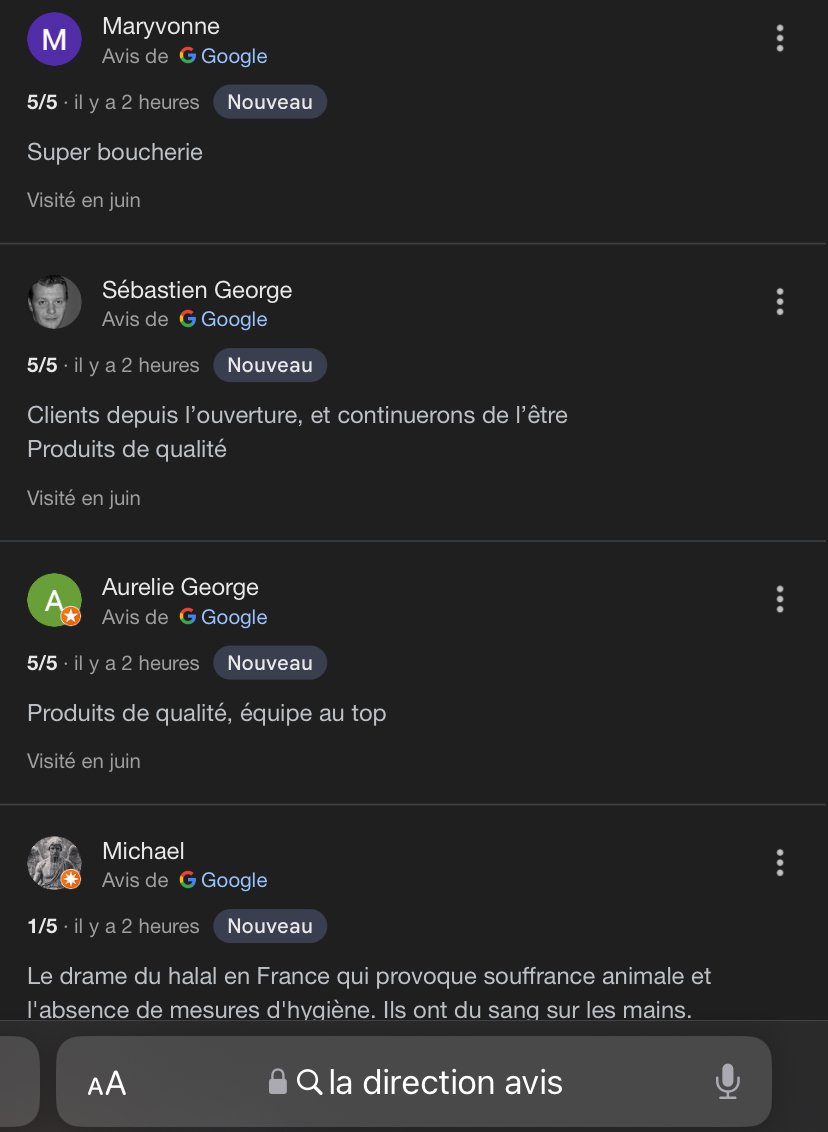
Task: Open three-dot menu on Aurelie George's review
Action: tap(780, 599)
